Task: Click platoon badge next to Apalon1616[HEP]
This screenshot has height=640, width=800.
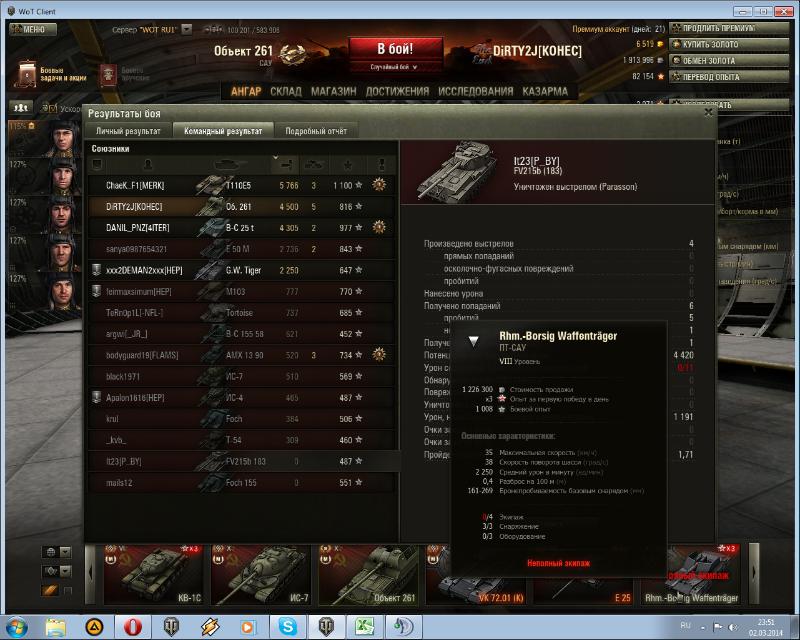Action: (96, 397)
